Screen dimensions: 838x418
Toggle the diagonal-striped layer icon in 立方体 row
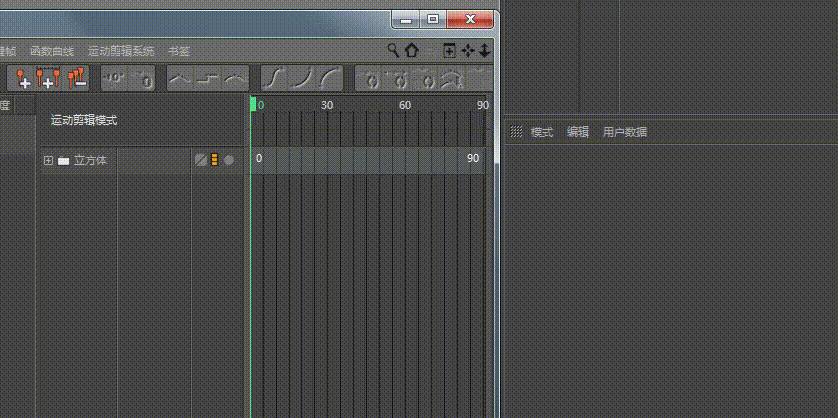point(201,160)
